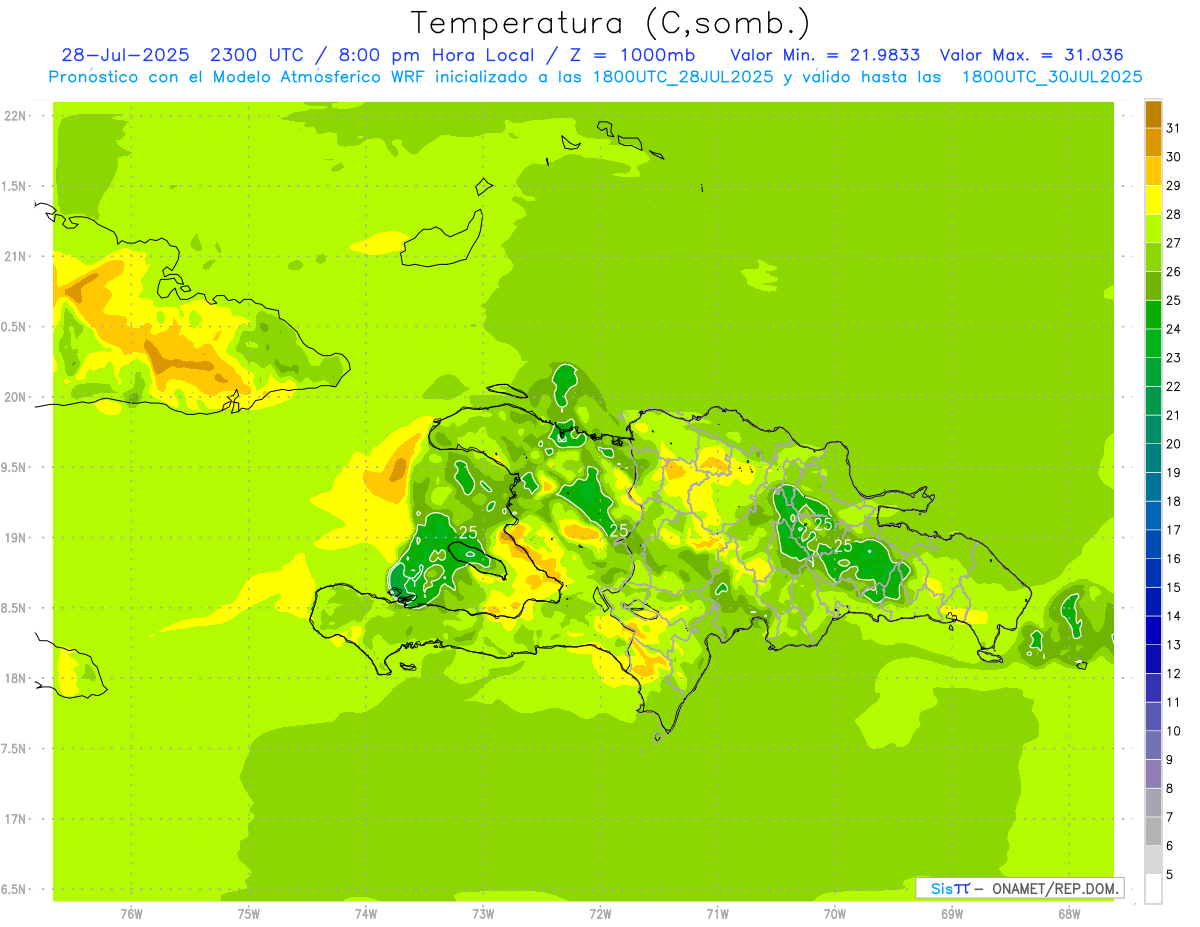Click the purple color bar segment between 8 and 9
This screenshot has height=927, width=1200.
click(1153, 774)
